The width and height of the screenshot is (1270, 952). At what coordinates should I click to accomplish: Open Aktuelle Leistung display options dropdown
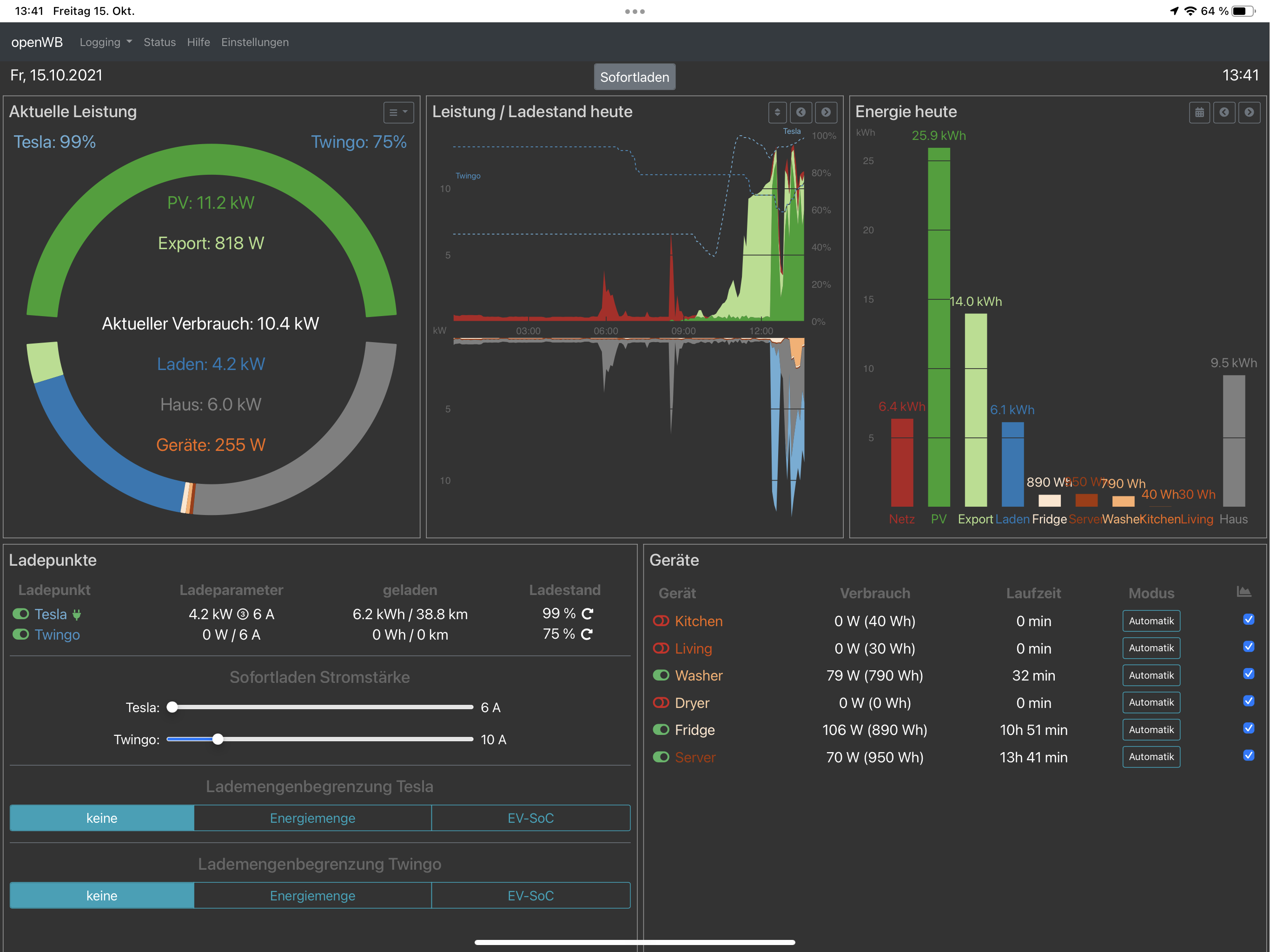[398, 112]
